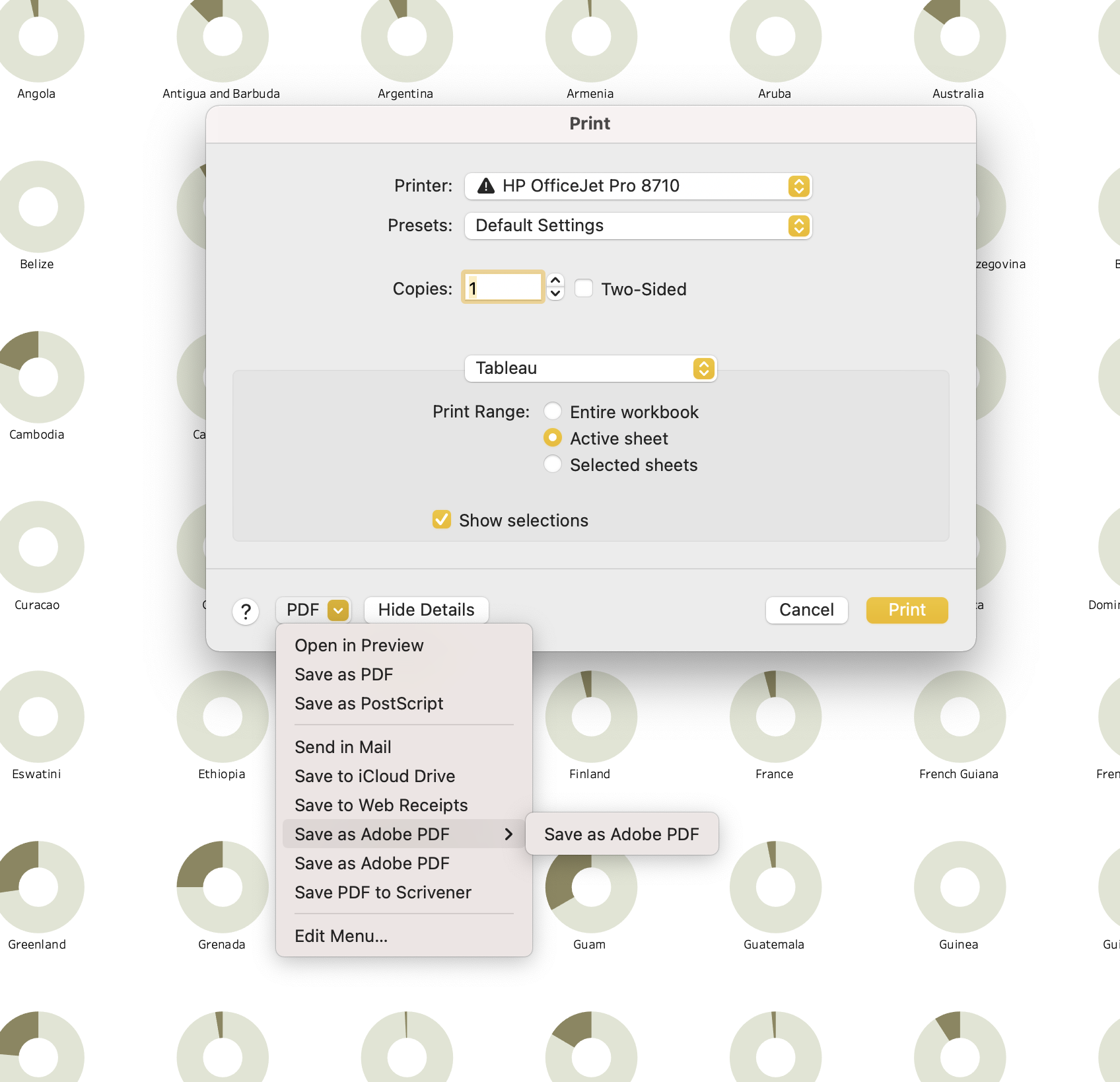The width and height of the screenshot is (1120, 1082).
Task: Choose Save to Web Receipts
Action: coord(381,805)
